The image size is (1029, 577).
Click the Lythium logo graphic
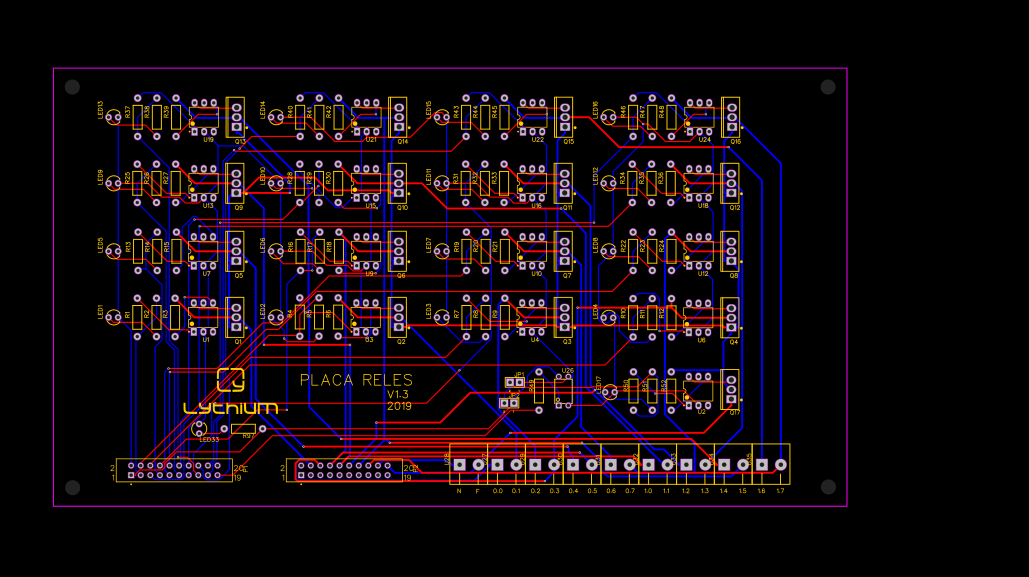pos(231,381)
